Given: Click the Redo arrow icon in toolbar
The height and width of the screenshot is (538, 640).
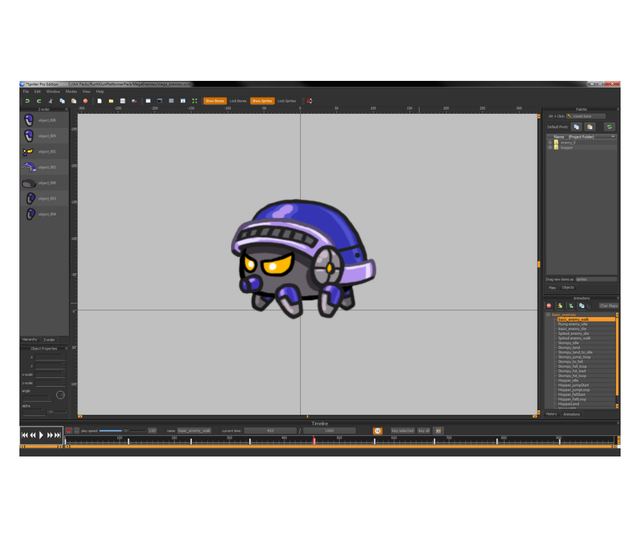Looking at the screenshot, I should 39,101.
